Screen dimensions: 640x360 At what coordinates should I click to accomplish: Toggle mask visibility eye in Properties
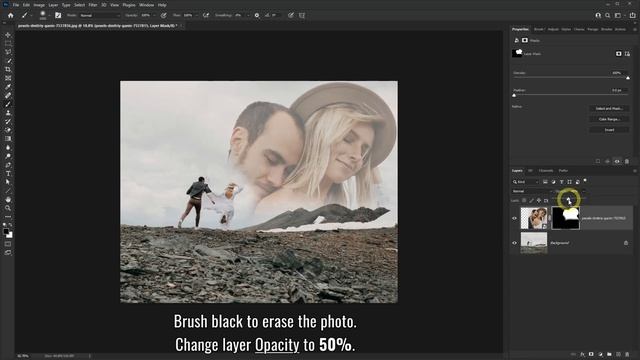(x=617, y=162)
